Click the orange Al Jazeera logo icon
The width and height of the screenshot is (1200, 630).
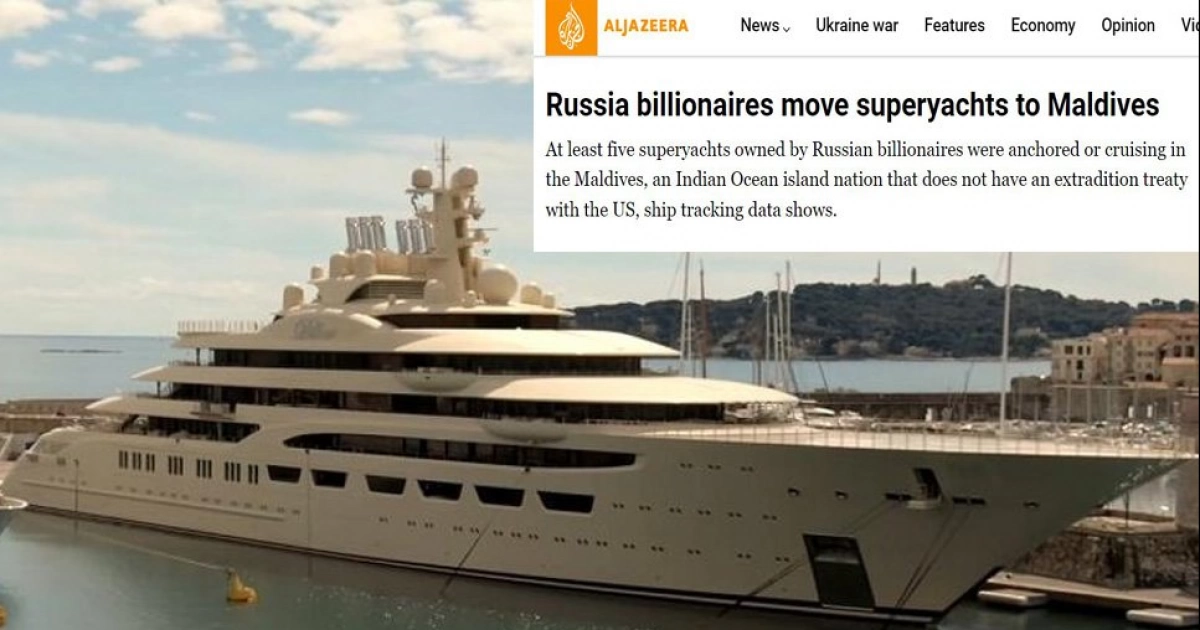pos(571,27)
